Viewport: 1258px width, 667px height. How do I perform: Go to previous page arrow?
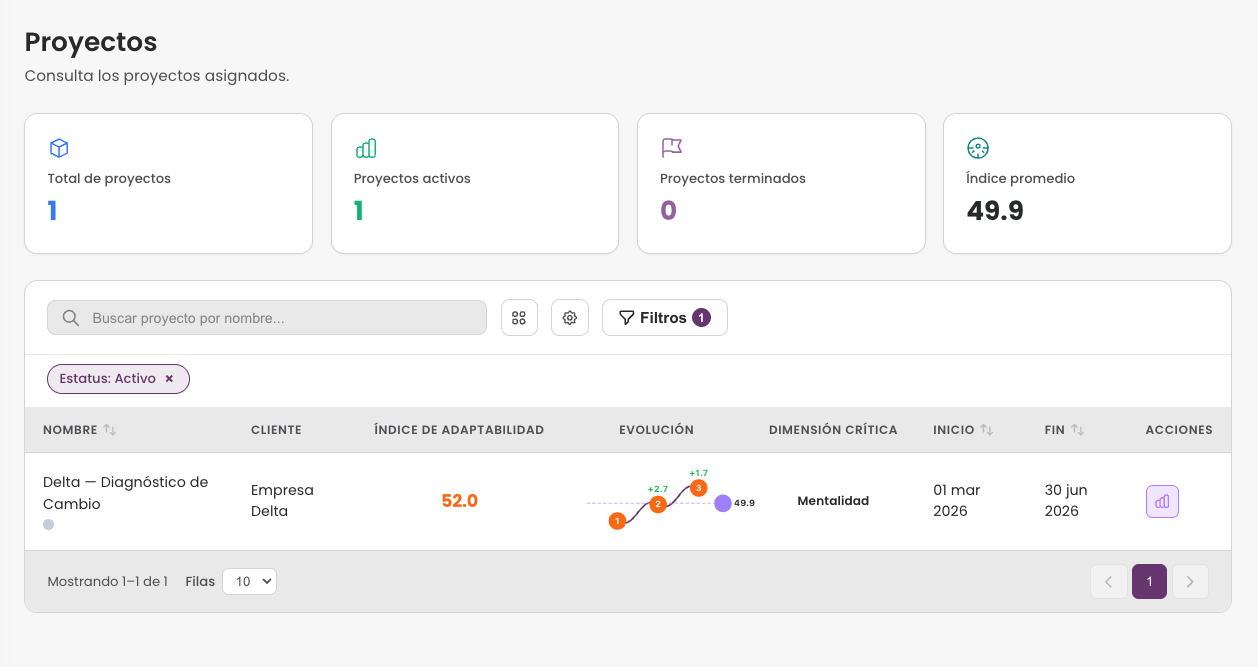[1109, 582]
